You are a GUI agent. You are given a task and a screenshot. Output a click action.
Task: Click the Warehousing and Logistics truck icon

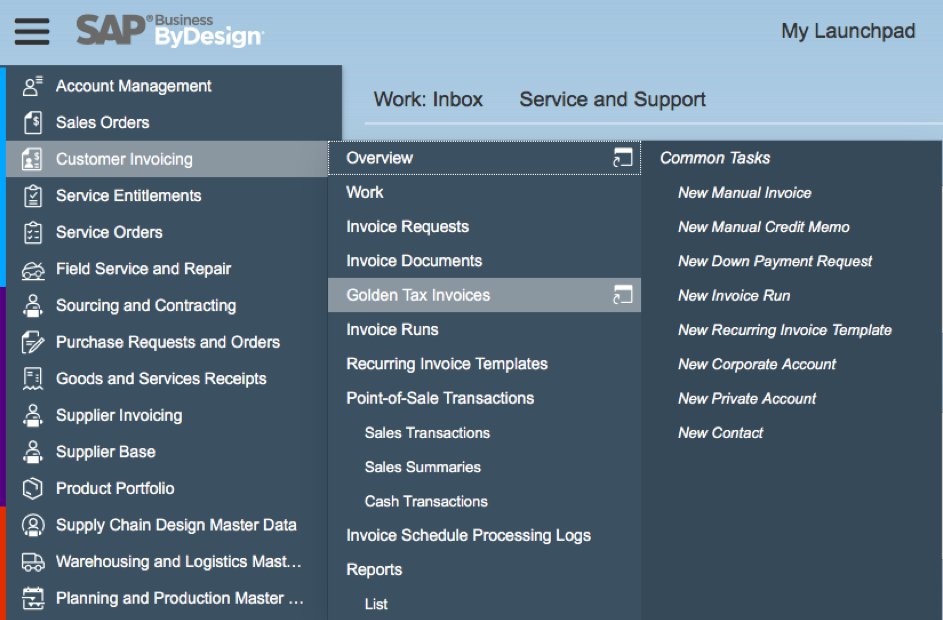click(32, 562)
